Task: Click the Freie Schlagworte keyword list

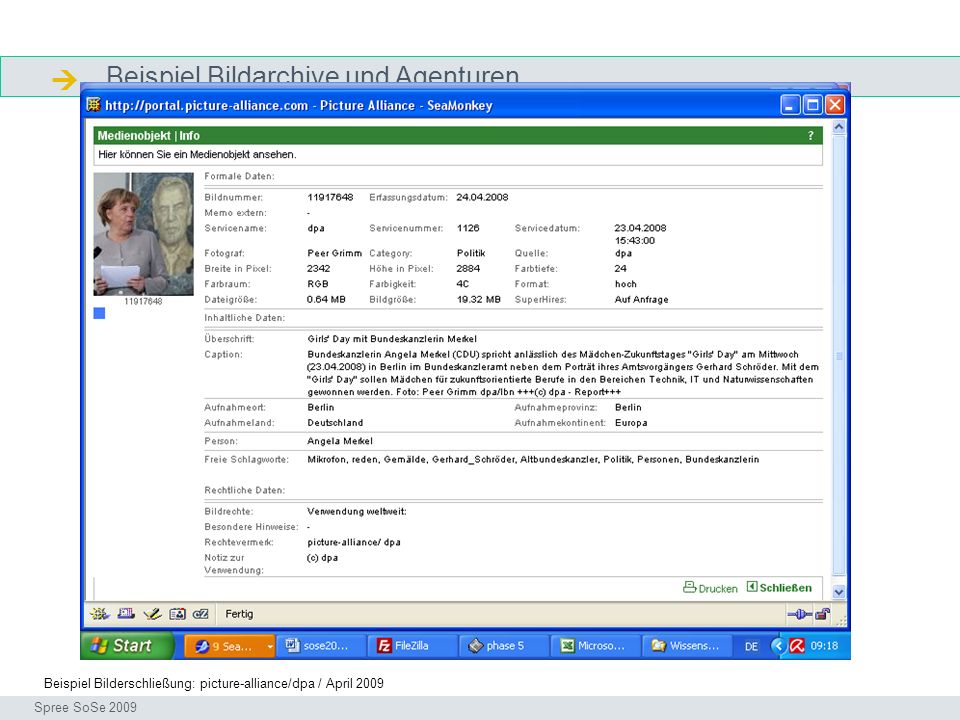Action: [x=533, y=459]
